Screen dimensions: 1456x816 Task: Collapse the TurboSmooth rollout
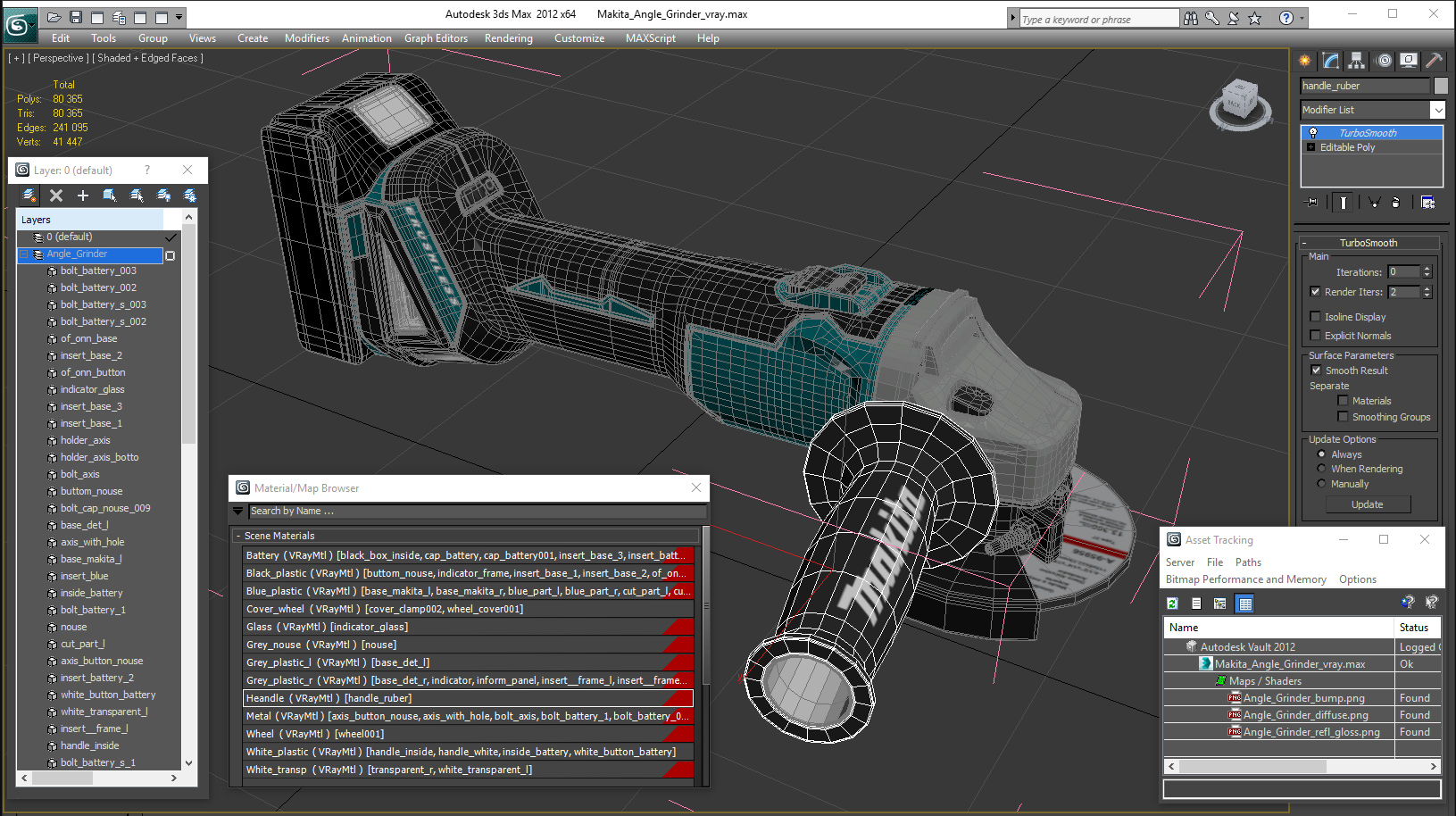pyautogui.click(x=1304, y=243)
